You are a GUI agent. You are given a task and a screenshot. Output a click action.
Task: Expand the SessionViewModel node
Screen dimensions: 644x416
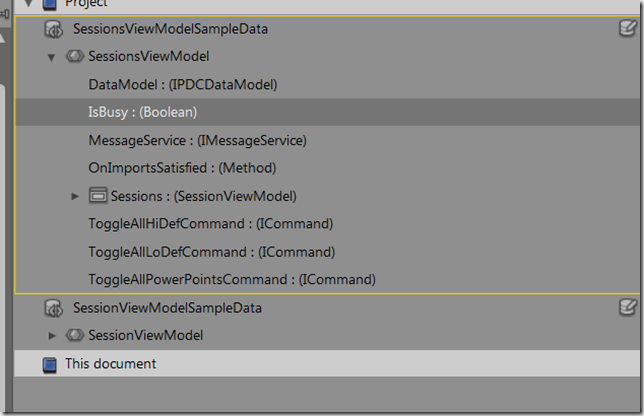(x=52, y=336)
